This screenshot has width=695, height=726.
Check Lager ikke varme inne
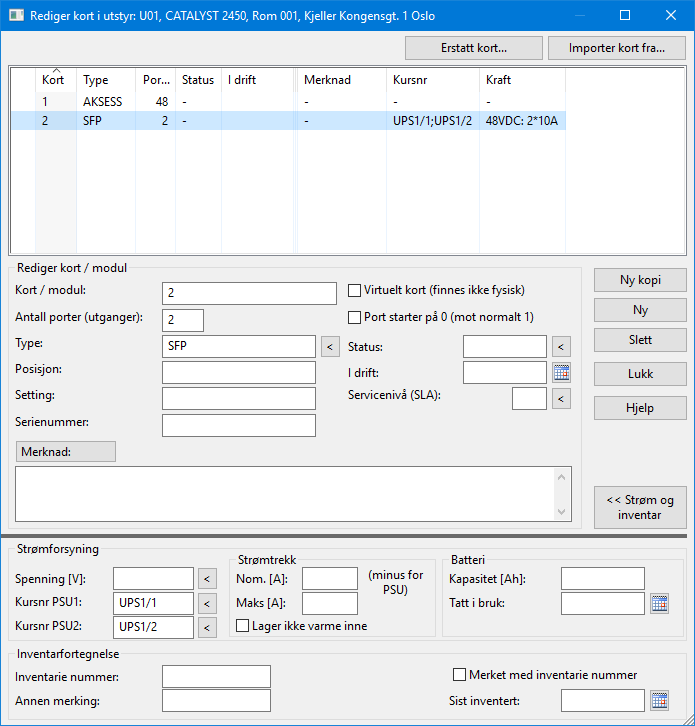(243, 626)
